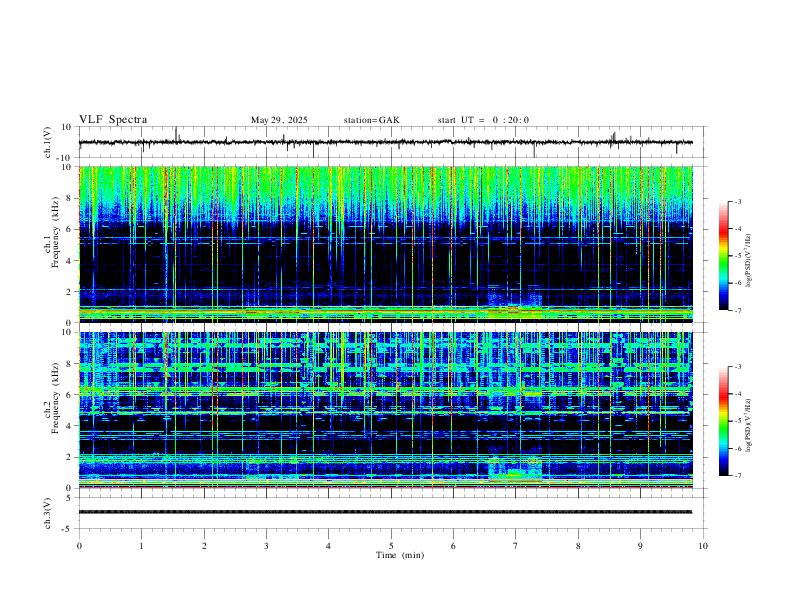Click the "VLF Spectra" title text

click(113, 120)
